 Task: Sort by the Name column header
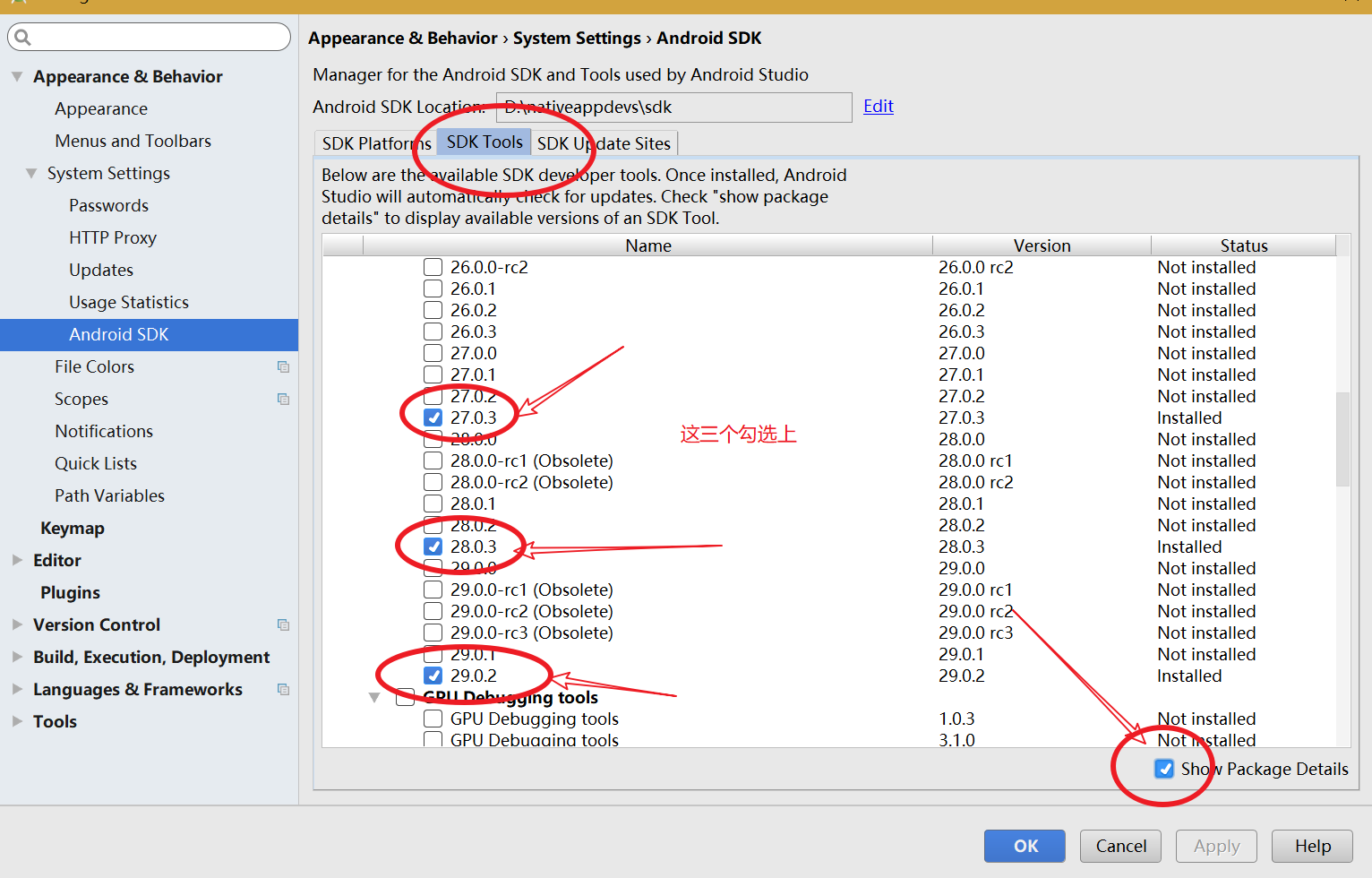[x=647, y=245]
